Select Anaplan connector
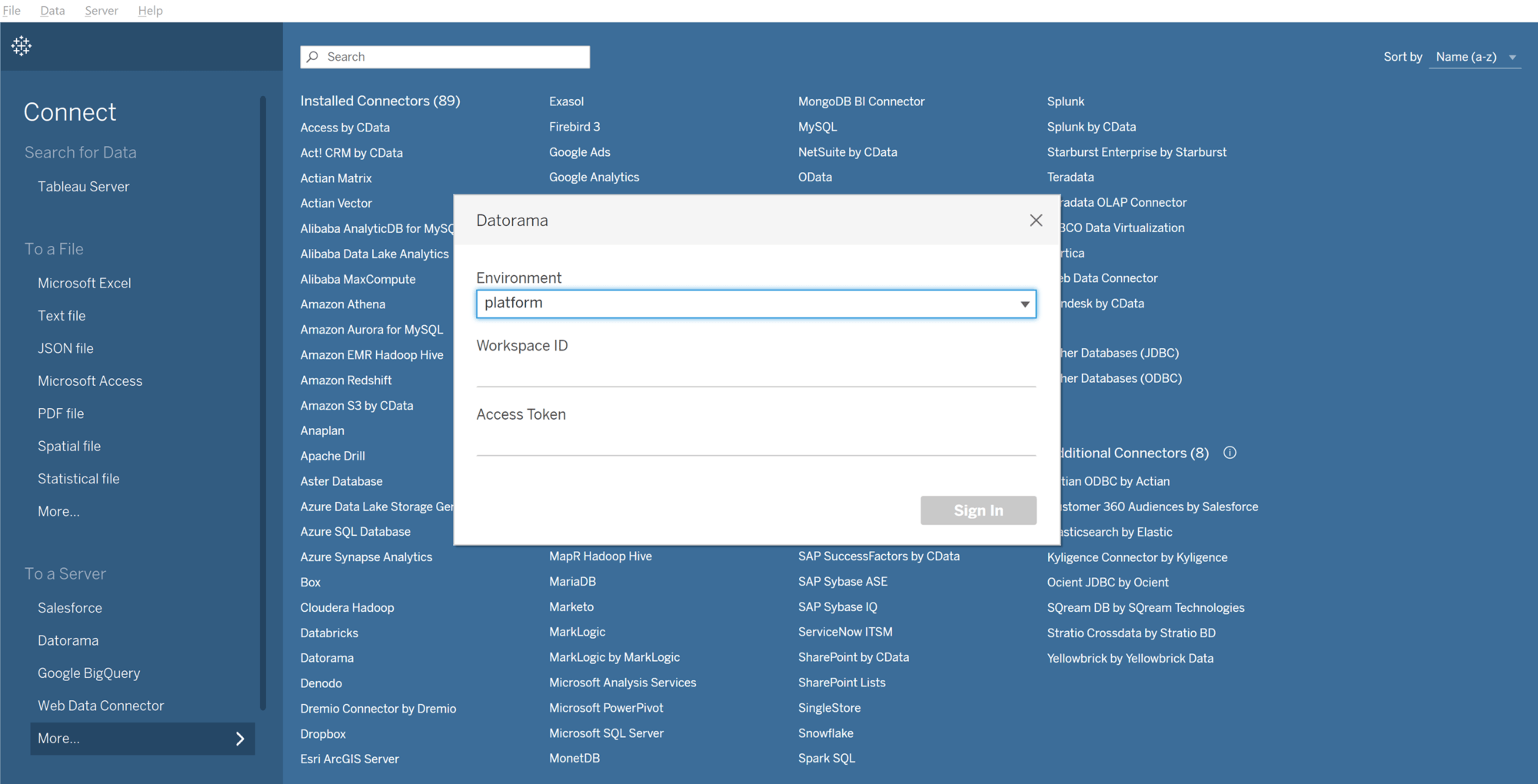This screenshot has height=784, width=1538. [x=322, y=431]
